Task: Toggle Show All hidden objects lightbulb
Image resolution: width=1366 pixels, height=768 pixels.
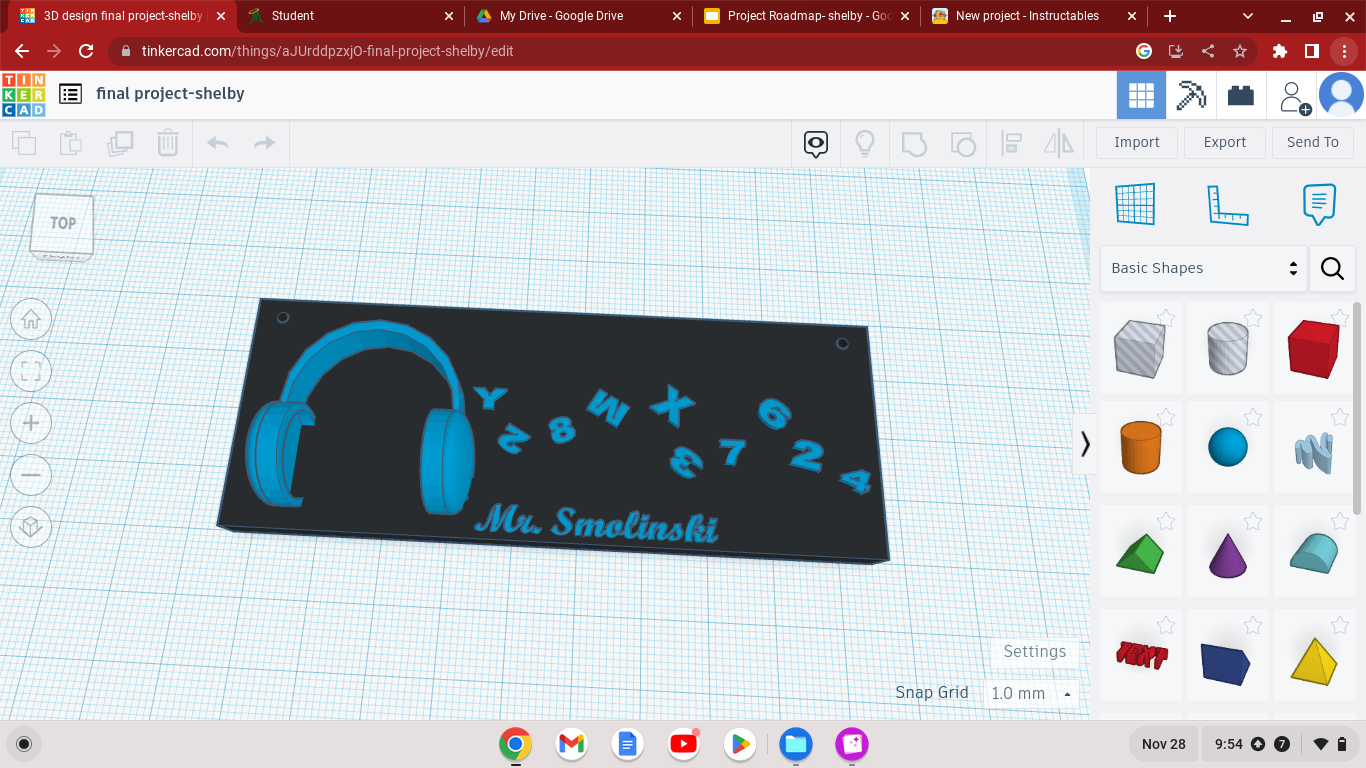Action: [865, 144]
